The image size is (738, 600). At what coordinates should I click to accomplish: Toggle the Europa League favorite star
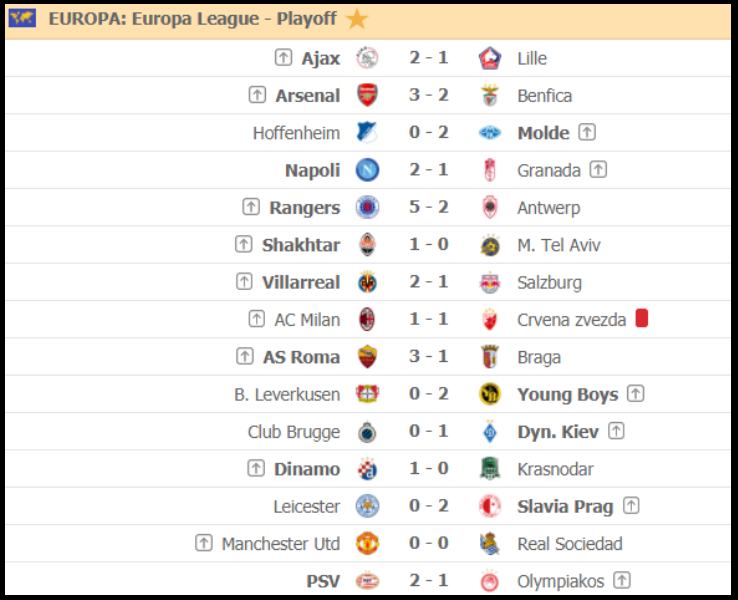pyautogui.click(x=357, y=19)
